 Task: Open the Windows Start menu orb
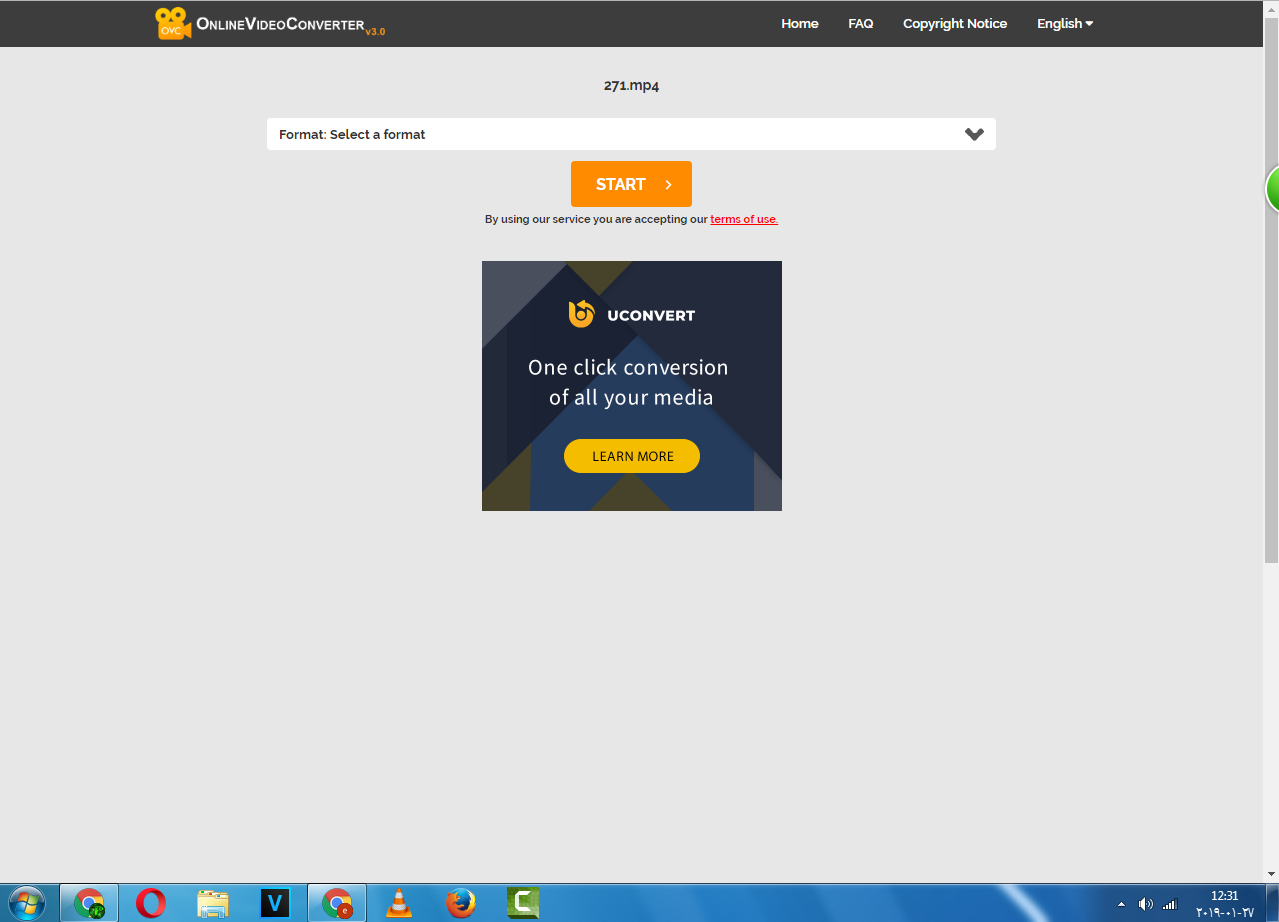coord(26,903)
